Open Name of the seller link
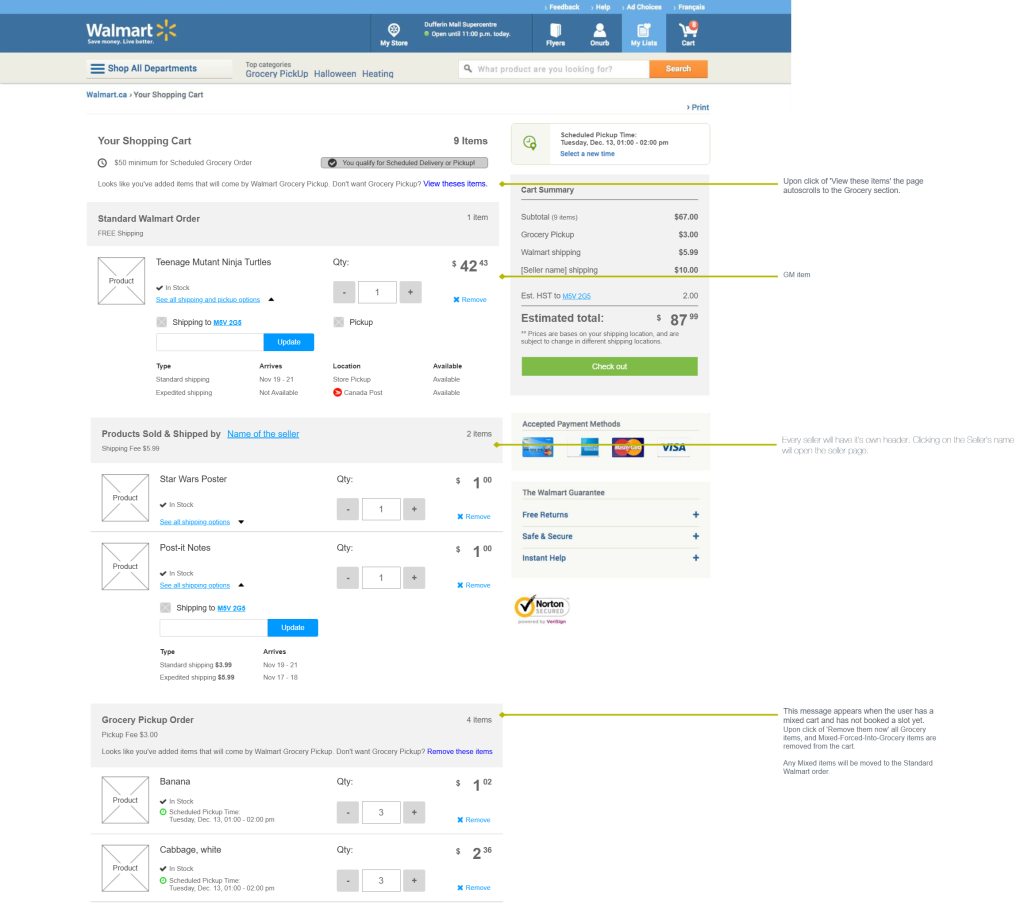Screen dimensions: 1024x905 pos(263,434)
